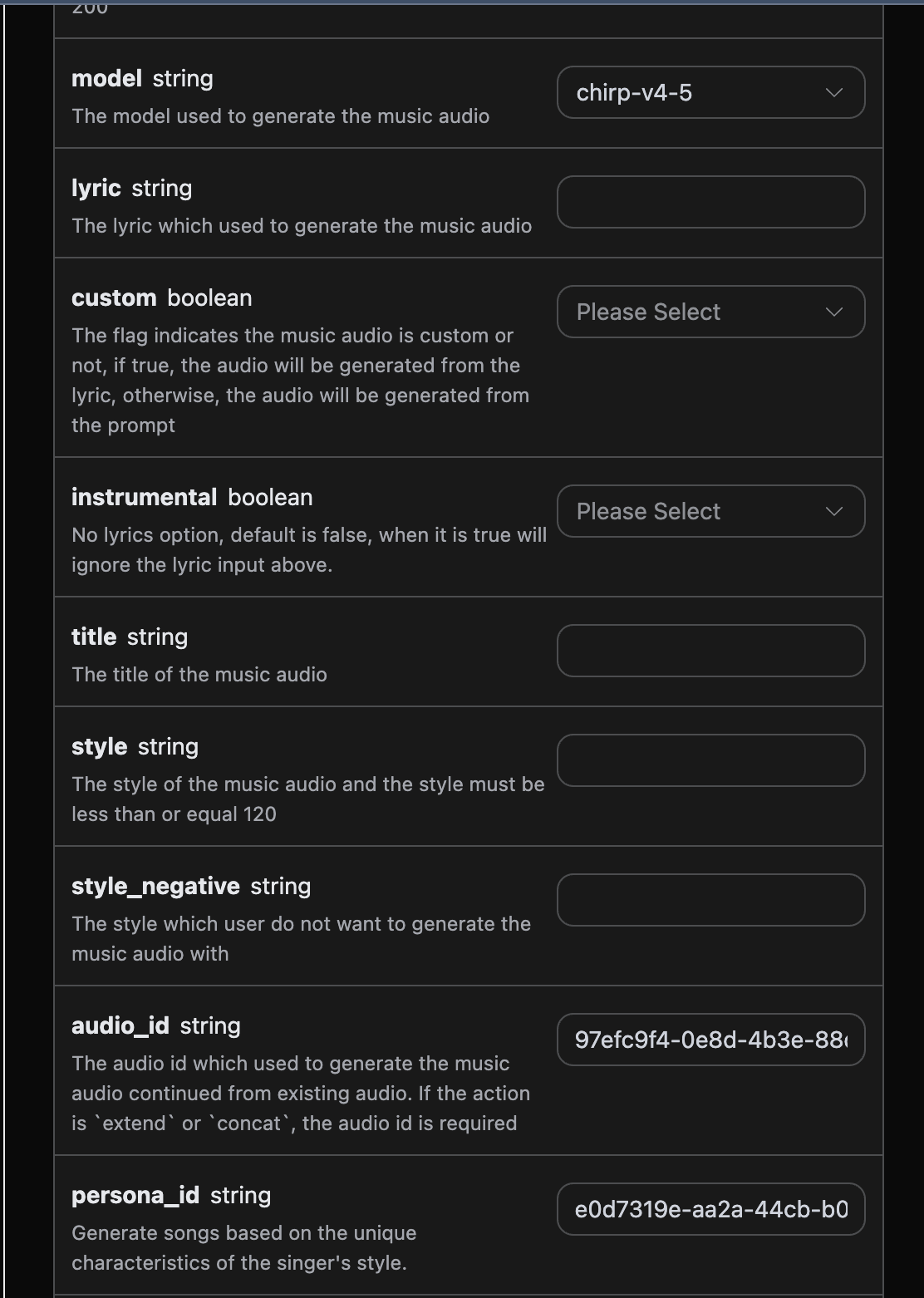Viewport: 924px width, 1298px height.
Task: Click the chevron arrow in the model dropdown
Action: 834,92
